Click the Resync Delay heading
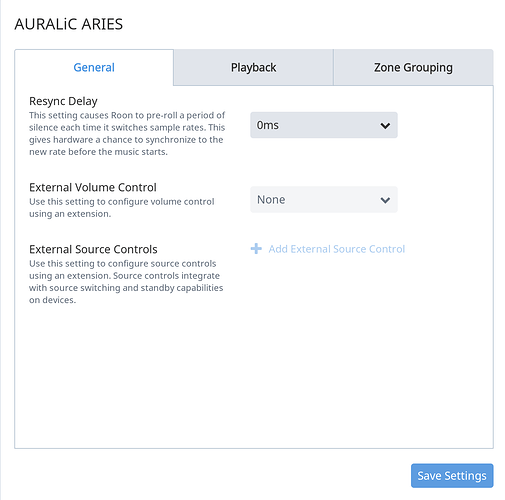This screenshot has height=500, width=505. 63,101
